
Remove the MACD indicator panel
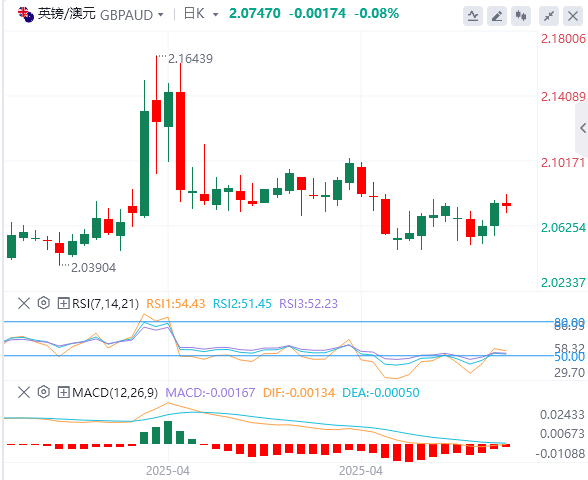[24, 393]
